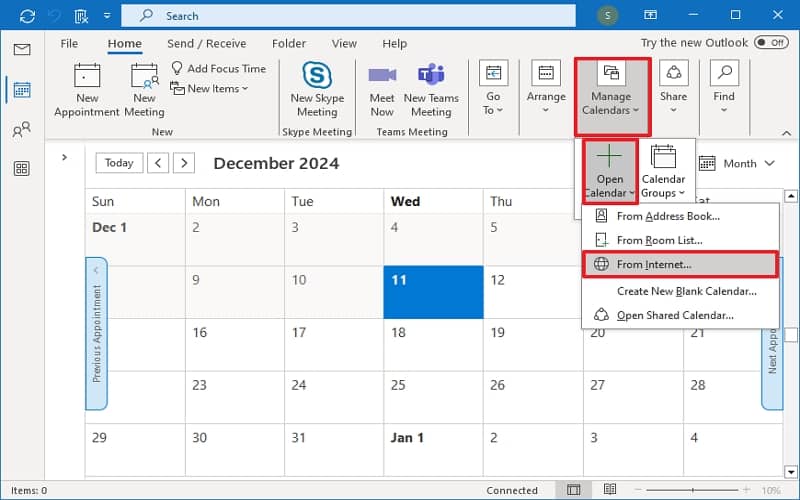Viewport: 800px width, 500px height.
Task: Choose From Internet menu item
Action: tap(680, 264)
